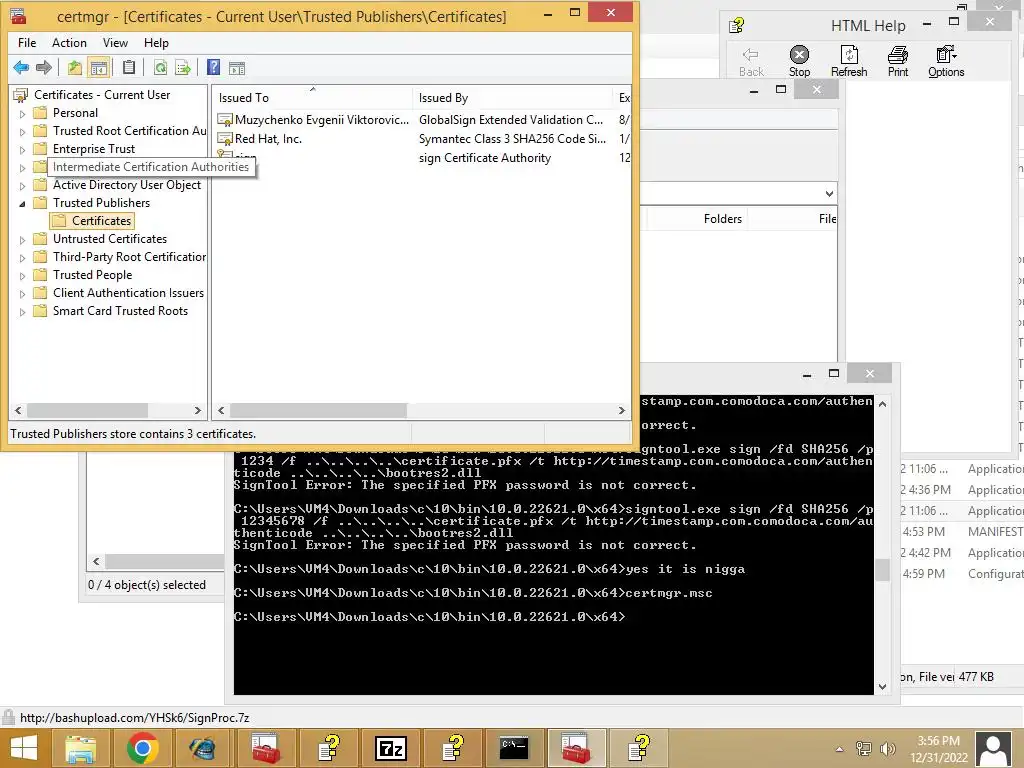This screenshot has height=768, width=1024.
Task: Click certificate list horizontal scrollbar thumb
Action: (x=318, y=410)
